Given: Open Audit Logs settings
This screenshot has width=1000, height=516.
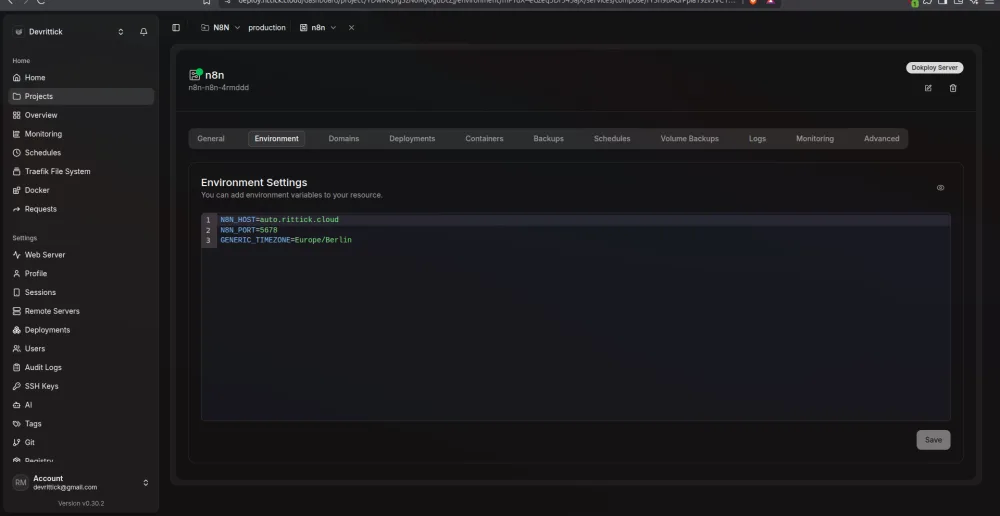Looking at the screenshot, I should (x=81, y=367).
